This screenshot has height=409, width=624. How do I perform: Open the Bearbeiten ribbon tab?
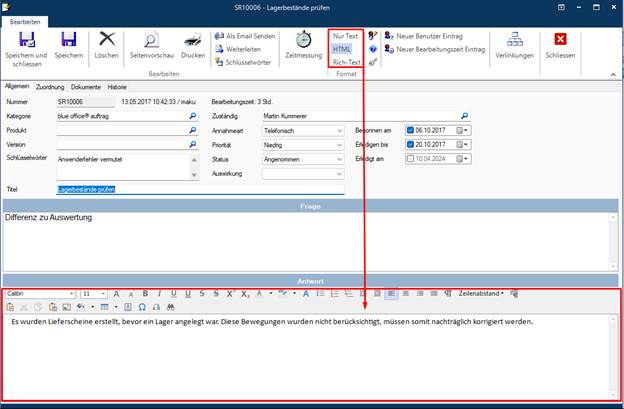25,22
